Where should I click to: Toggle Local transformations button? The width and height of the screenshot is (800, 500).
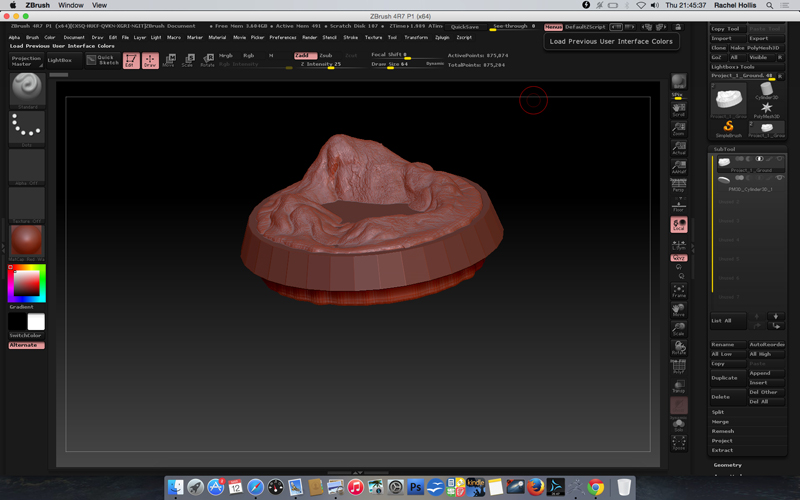click(679, 224)
